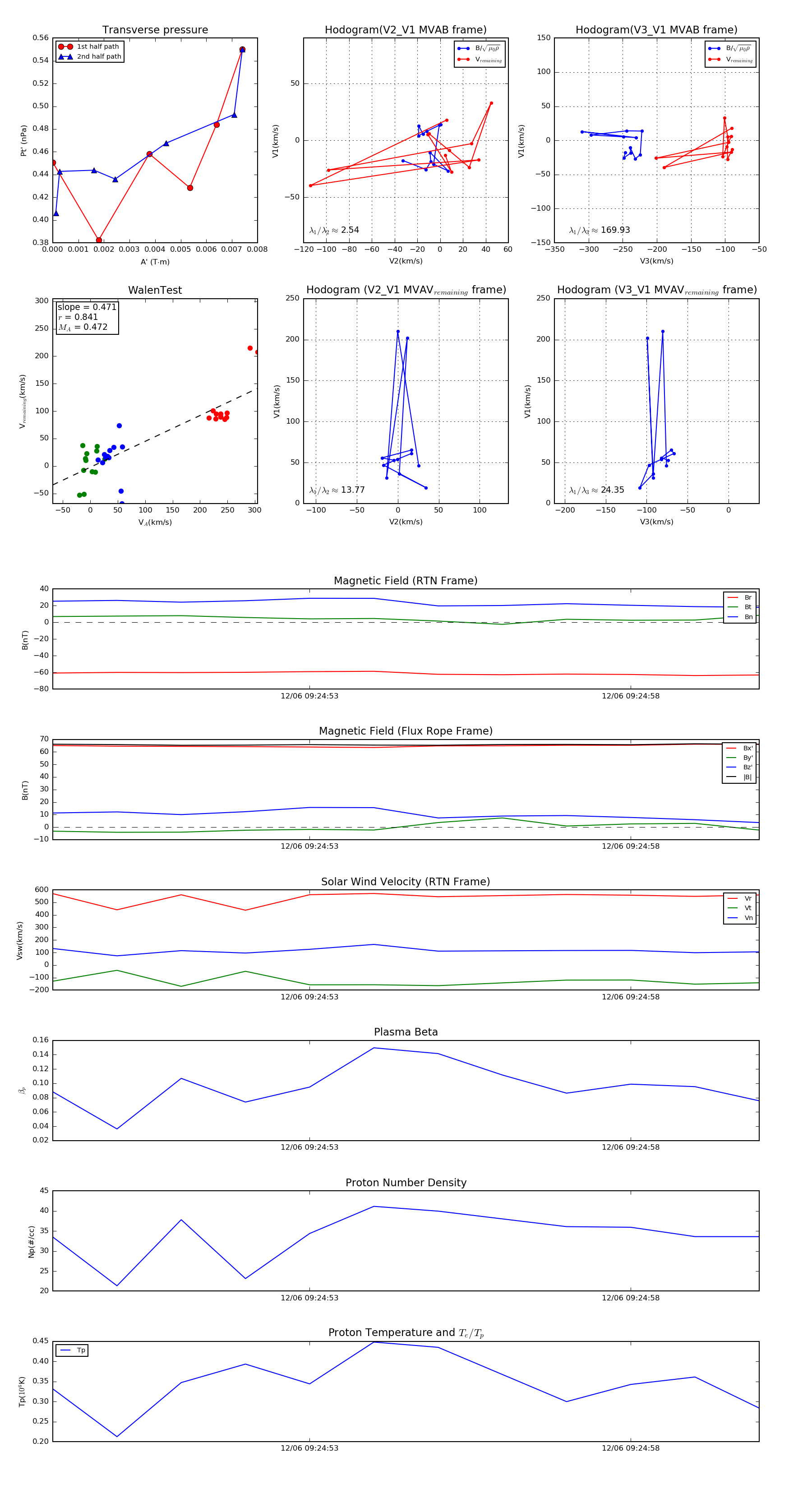Click the "Vr" legend entry
812x1489 pixels.
tap(739, 898)
